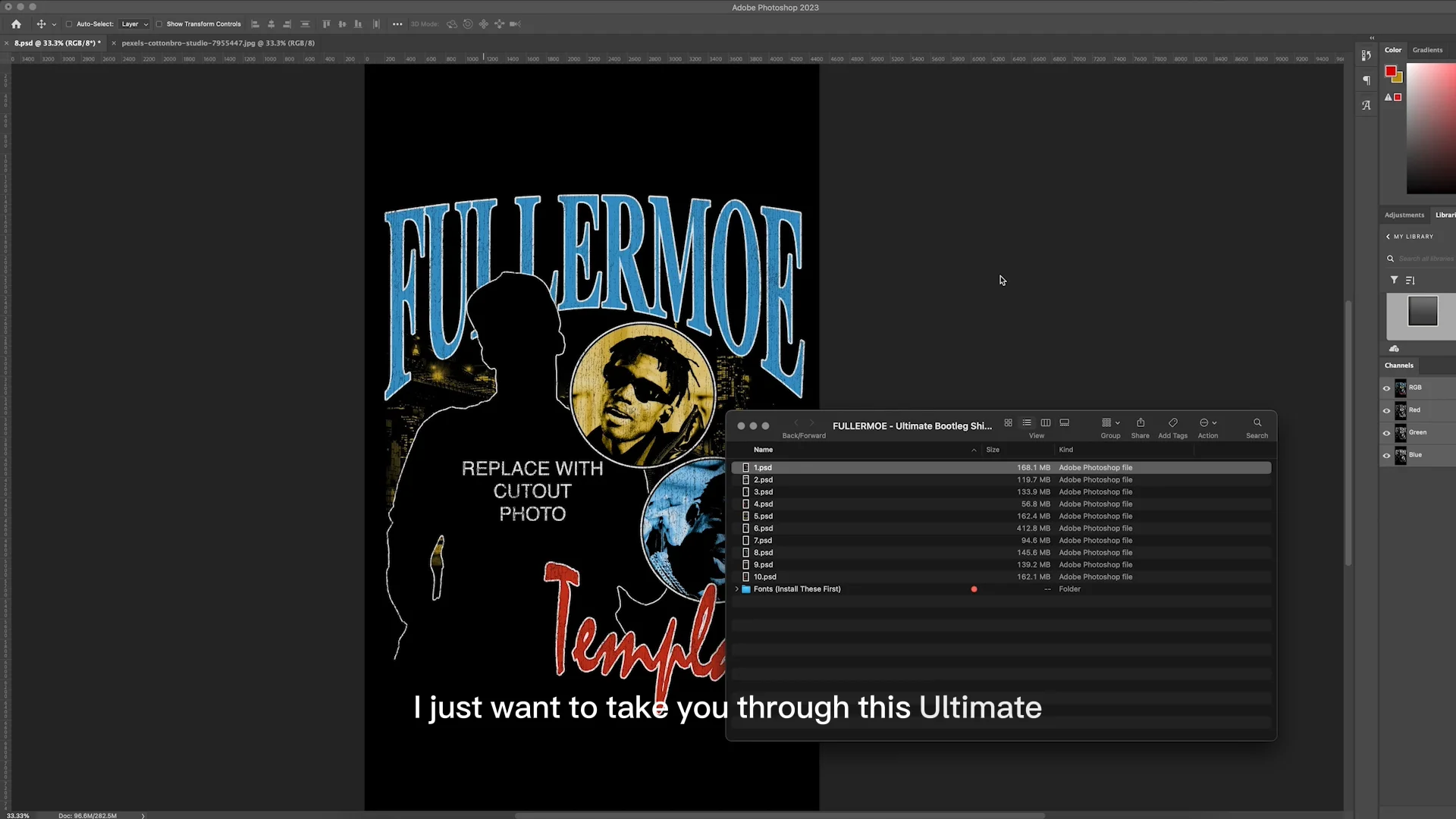The width and height of the screenshot is (1456, 819).
Task: Click Search in the Finder toolbar
Action: (1257, 422)
